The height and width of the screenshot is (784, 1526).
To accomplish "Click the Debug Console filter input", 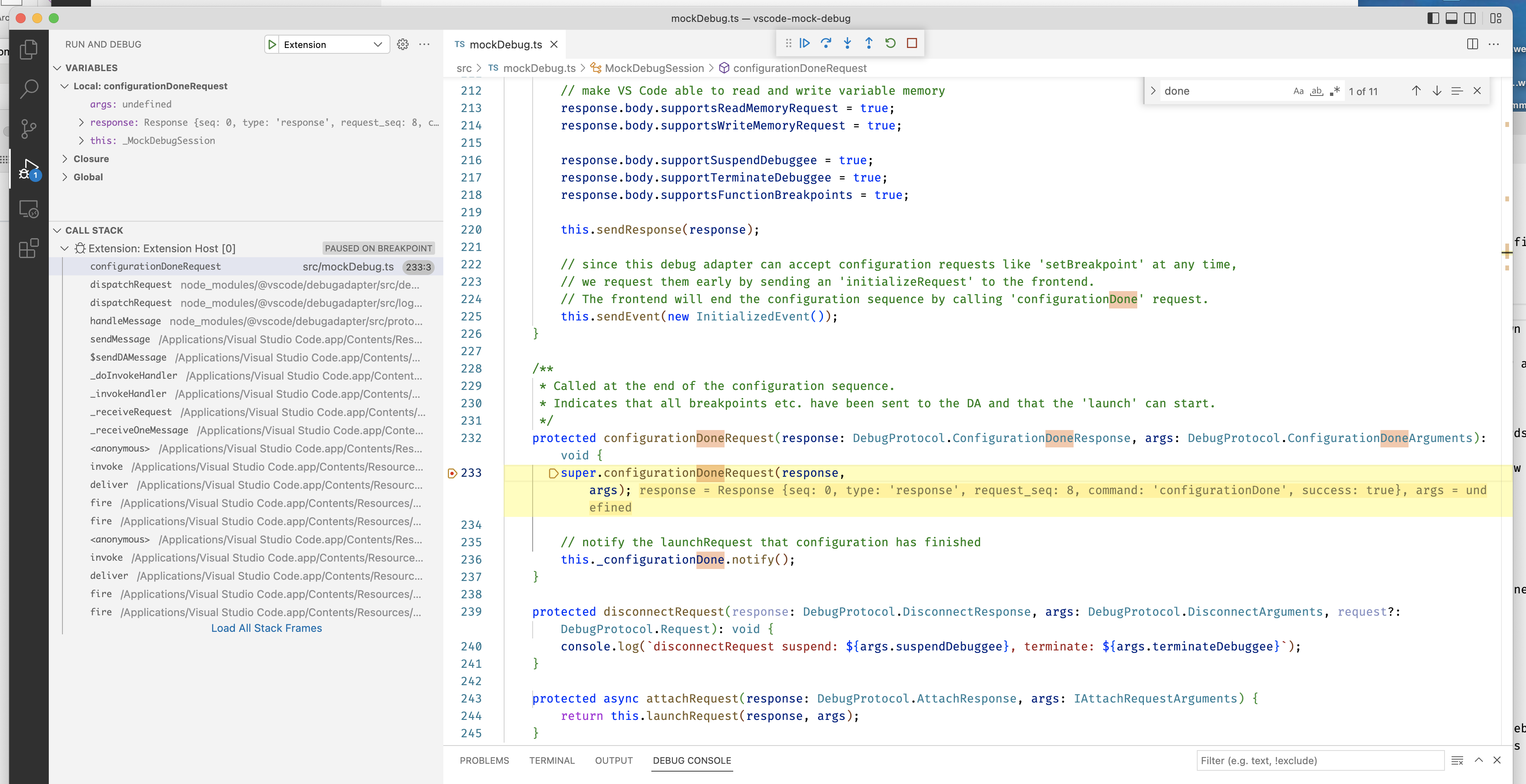I will coord(1318,760).
